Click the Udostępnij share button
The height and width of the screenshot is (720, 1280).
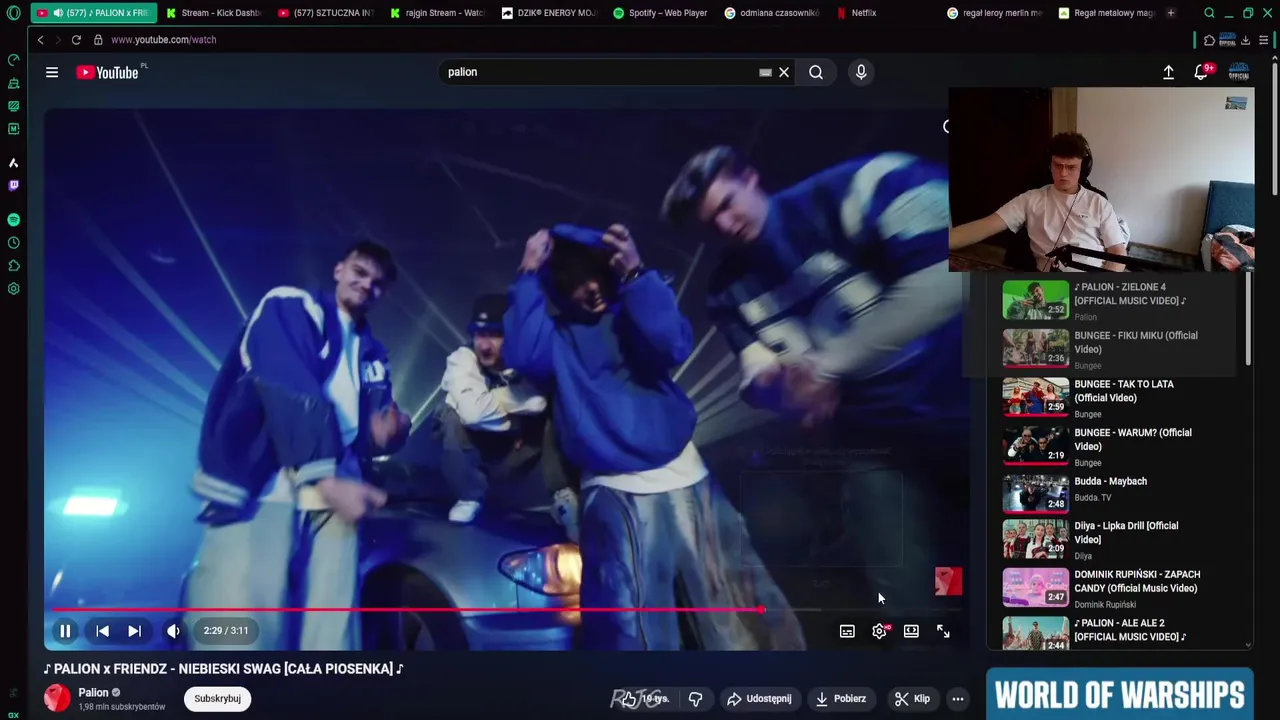point(759,699)
